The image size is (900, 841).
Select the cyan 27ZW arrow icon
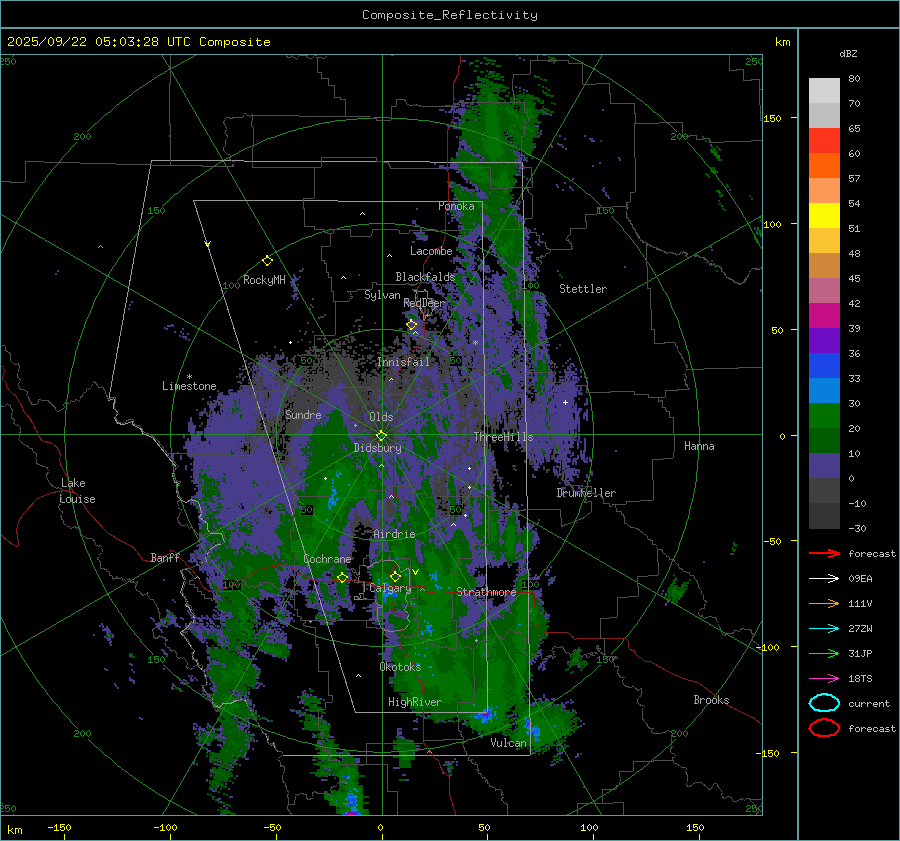point(824,628)
